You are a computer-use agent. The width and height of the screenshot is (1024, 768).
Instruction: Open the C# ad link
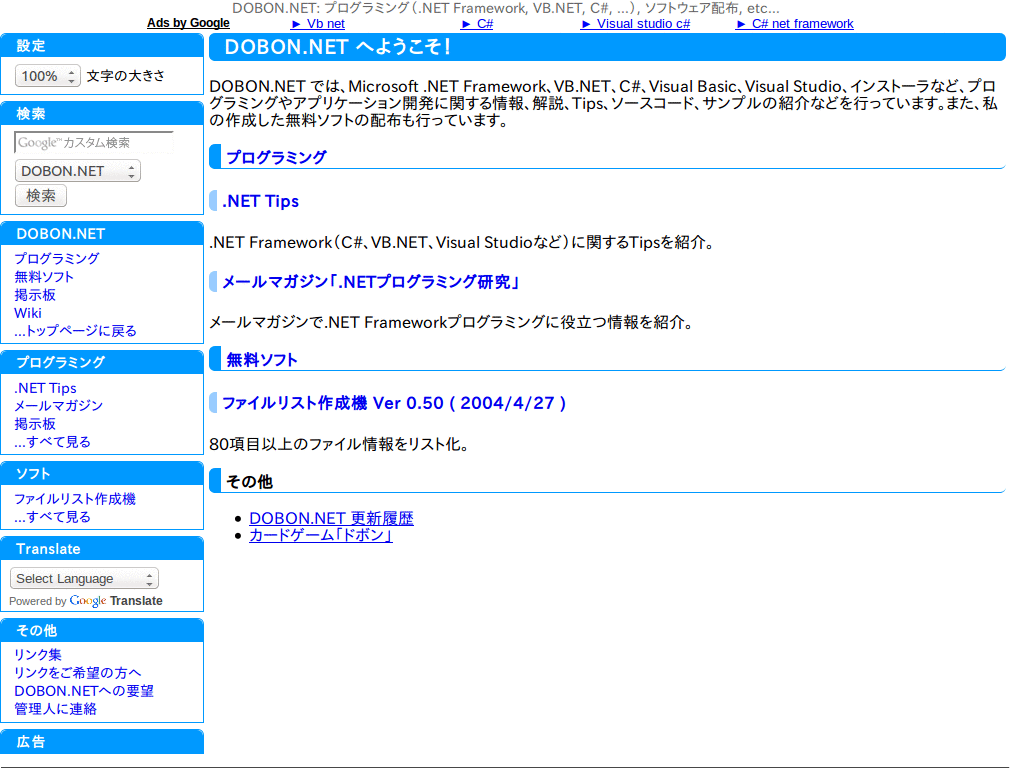pos(477,24)
